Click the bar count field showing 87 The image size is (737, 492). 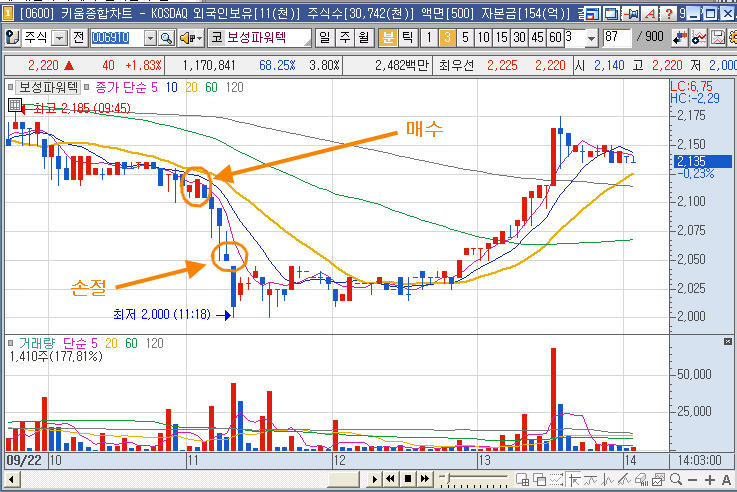(x=617, y=38)
